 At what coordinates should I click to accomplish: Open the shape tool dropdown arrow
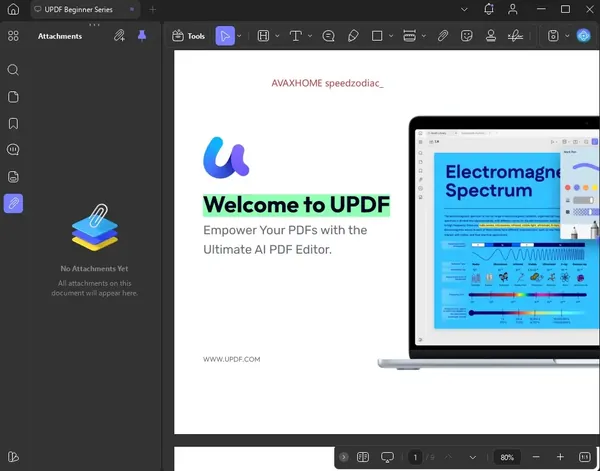[x=391, y=36]
